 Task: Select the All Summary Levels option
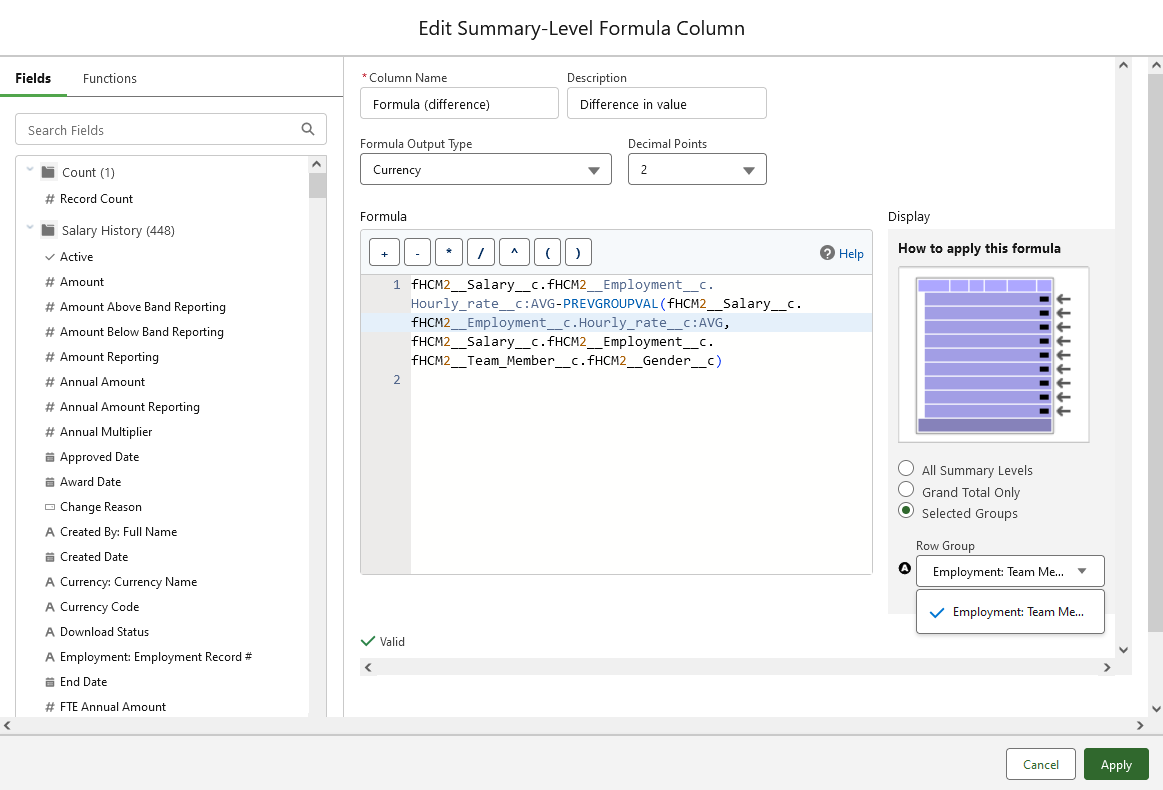pyautogui.click(x=906, y=469)
